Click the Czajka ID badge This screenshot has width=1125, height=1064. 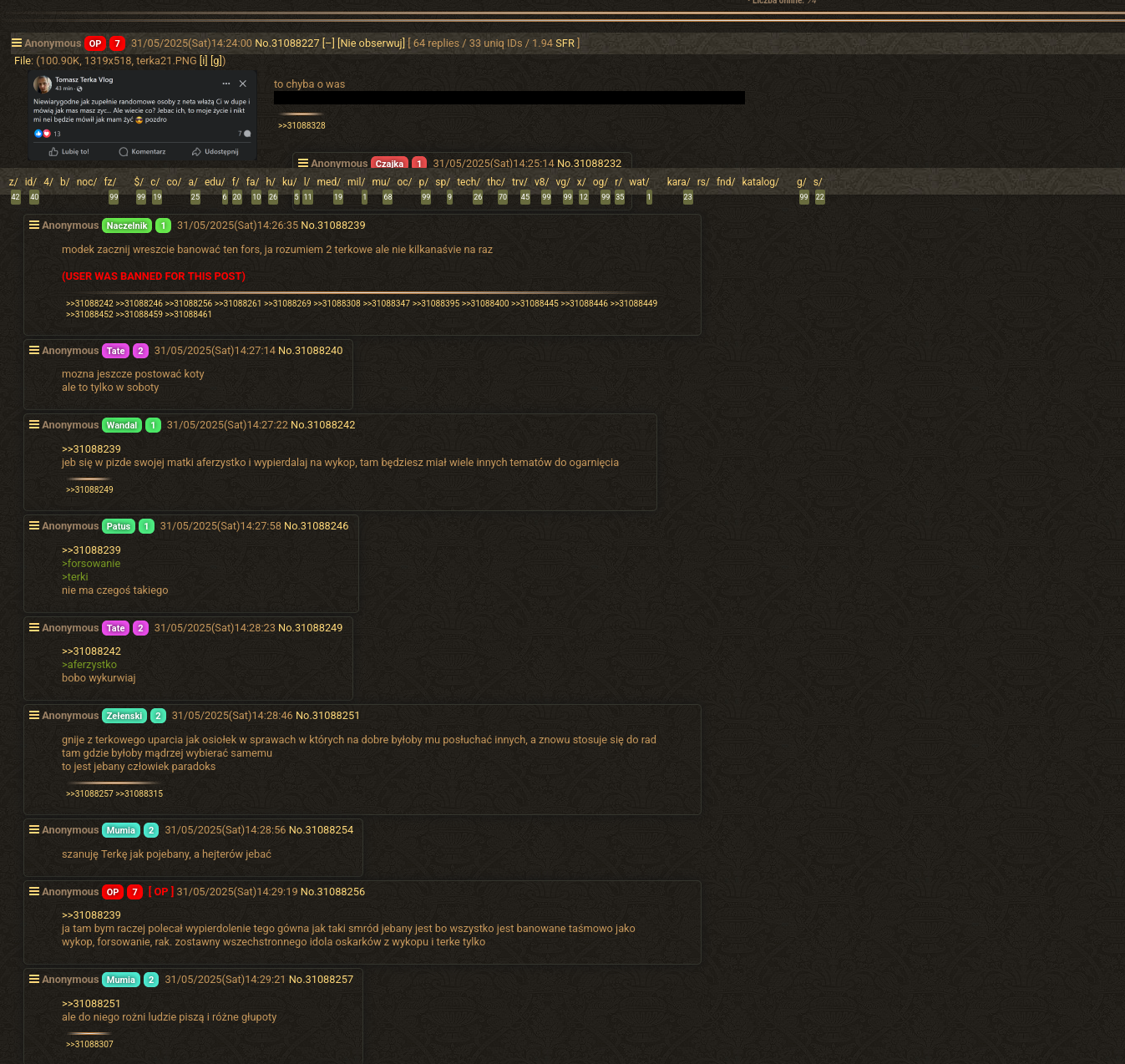pos(389,164)
